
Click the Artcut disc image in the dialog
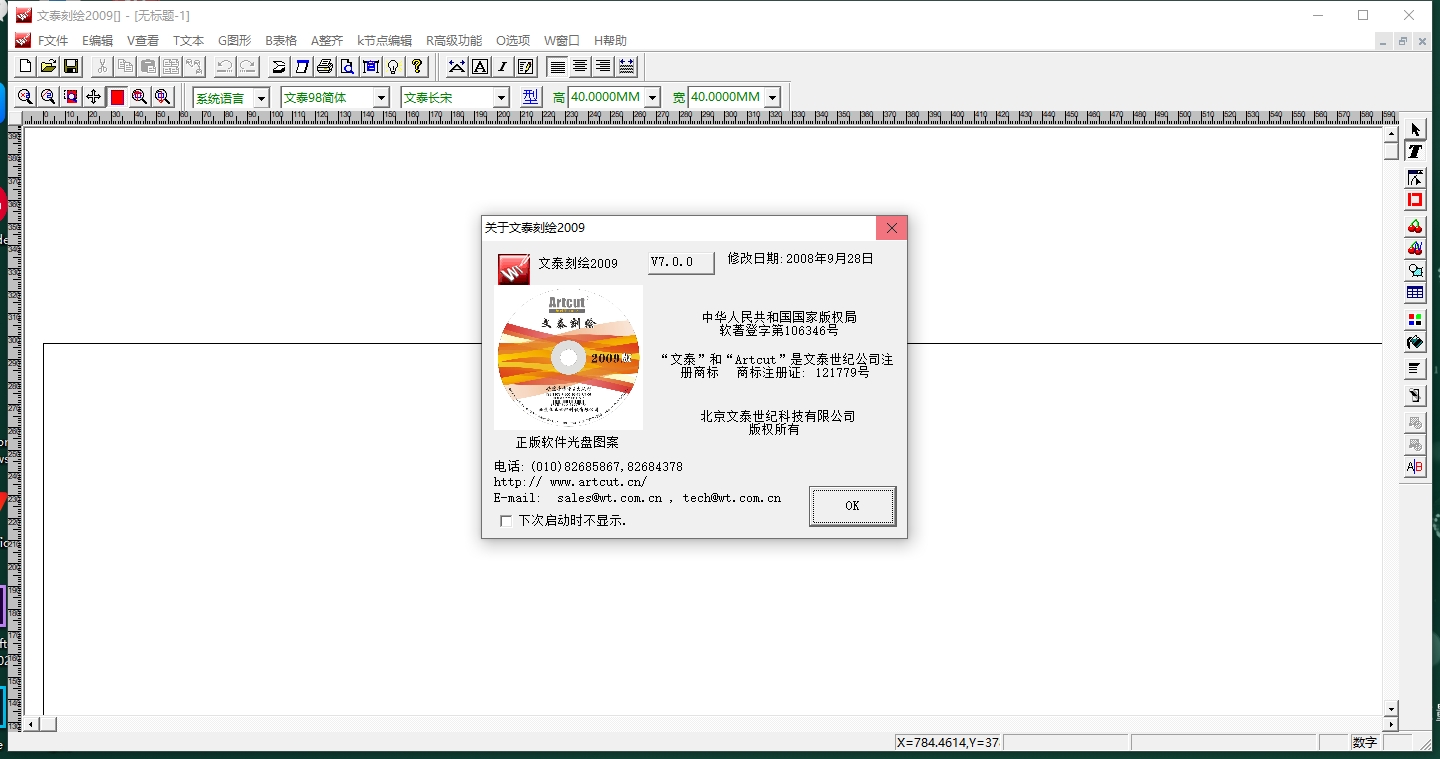[568, 358]
